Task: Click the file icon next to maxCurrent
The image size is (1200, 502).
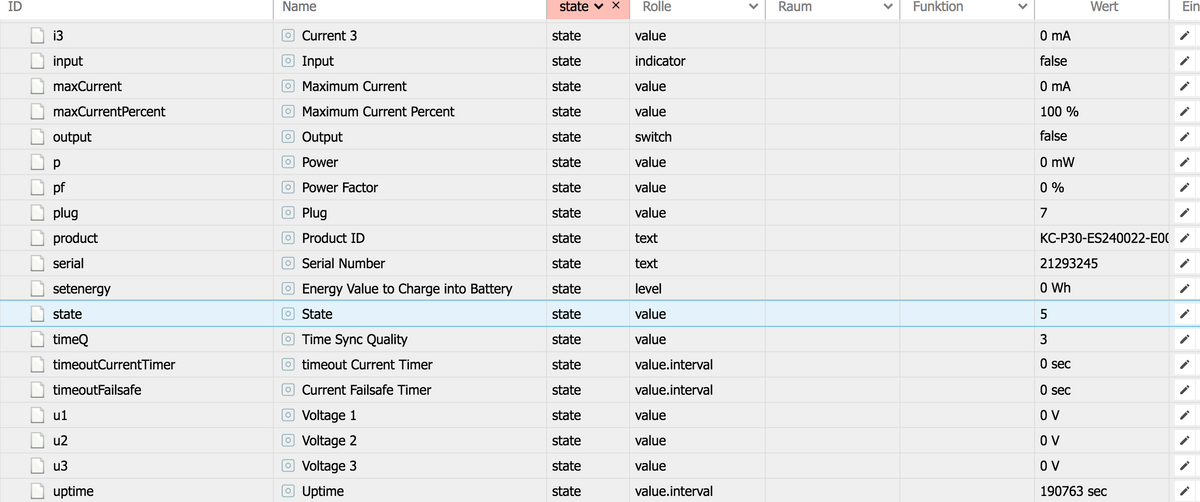Action: 38,86
